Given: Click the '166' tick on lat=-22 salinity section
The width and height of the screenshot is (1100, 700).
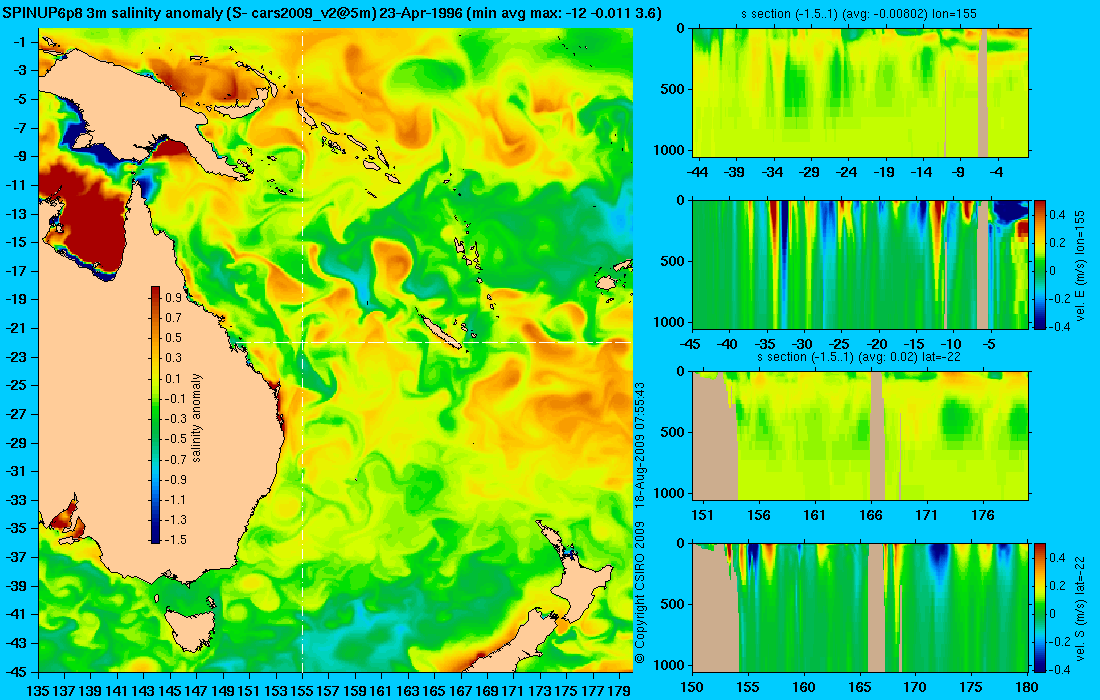Looking at the screenshot, I should point(871,515).
